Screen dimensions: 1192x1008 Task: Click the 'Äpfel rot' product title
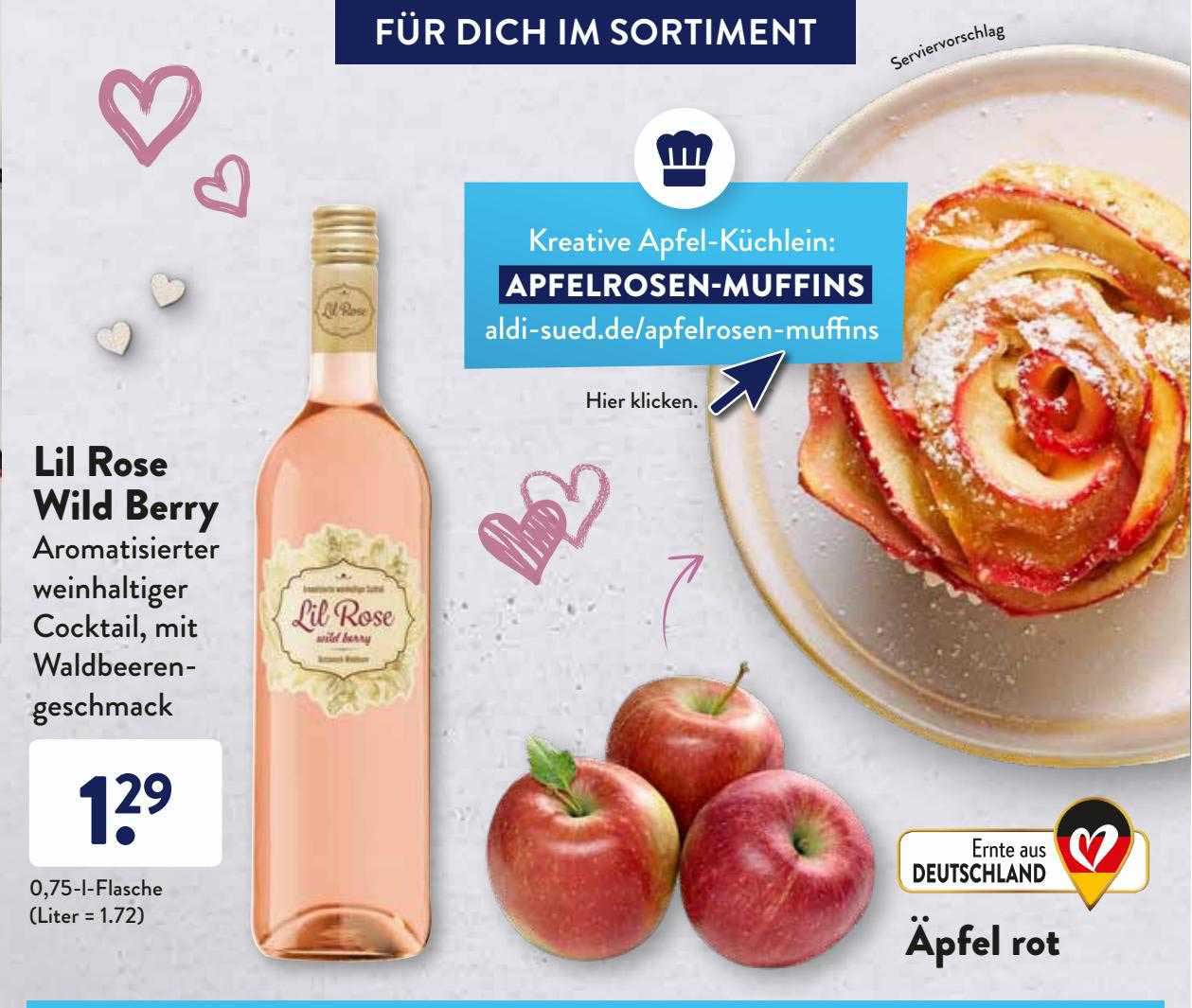(x=983, y=942)
